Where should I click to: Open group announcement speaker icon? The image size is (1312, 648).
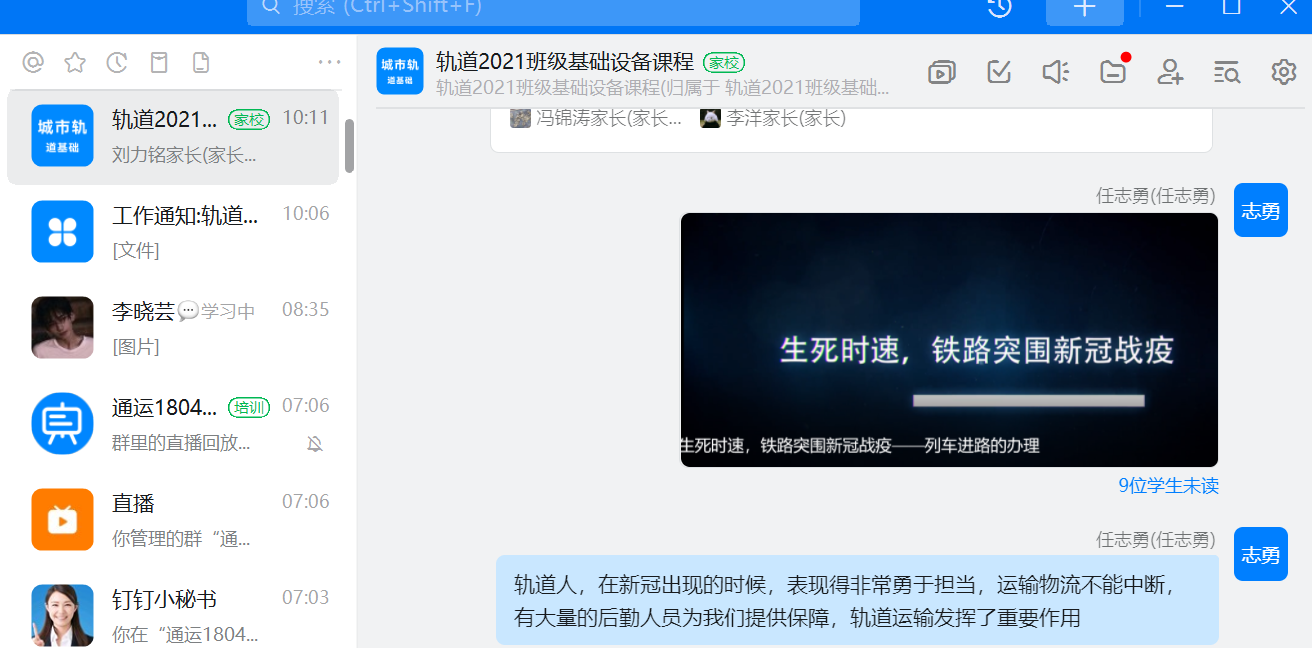tap(1055, 72)
